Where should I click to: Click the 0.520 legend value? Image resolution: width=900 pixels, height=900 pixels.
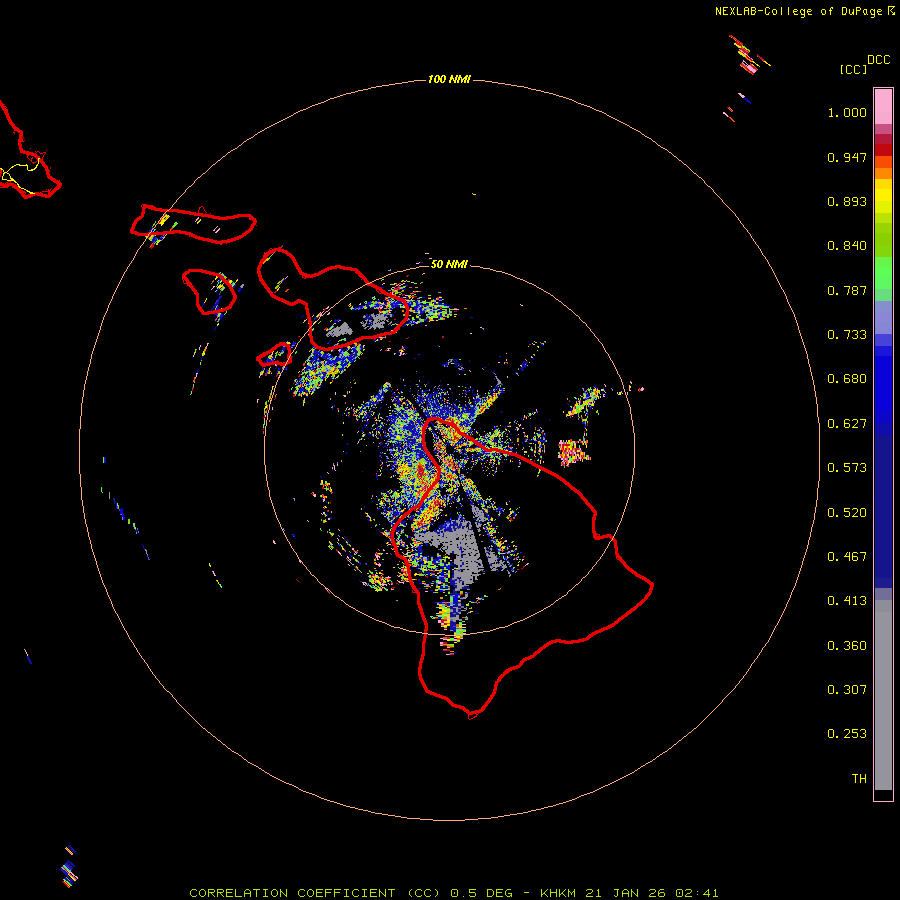point(847,513)
